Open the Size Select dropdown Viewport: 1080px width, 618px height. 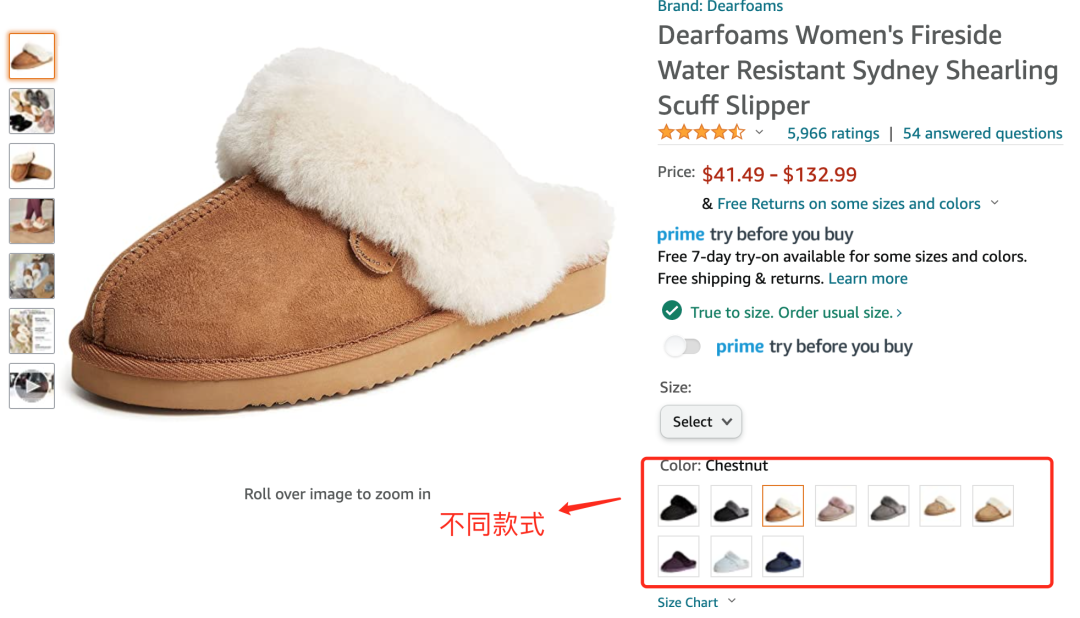click(x=700, y=422)
